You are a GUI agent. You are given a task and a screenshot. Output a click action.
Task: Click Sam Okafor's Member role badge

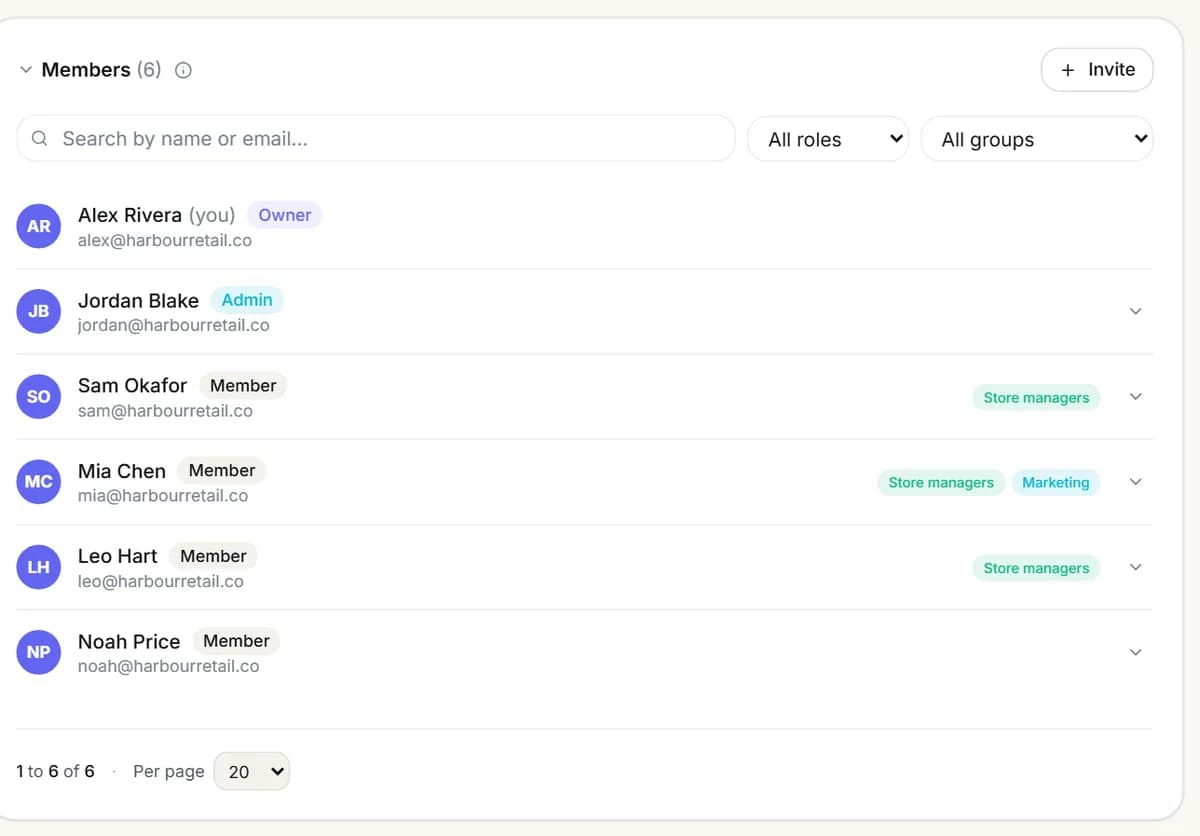(x=243, y=385)
